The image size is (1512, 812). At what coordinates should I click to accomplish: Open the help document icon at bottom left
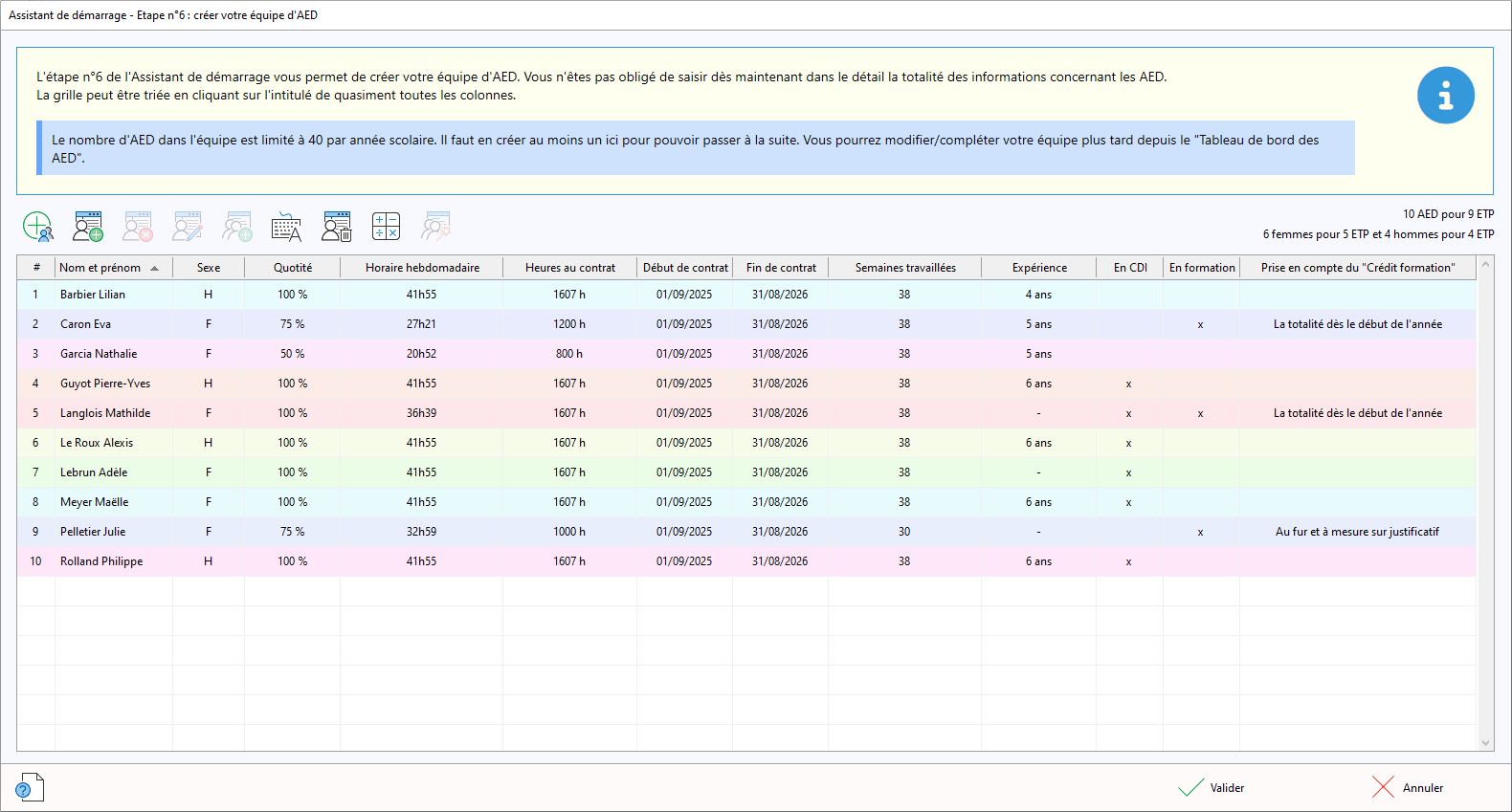30,787
